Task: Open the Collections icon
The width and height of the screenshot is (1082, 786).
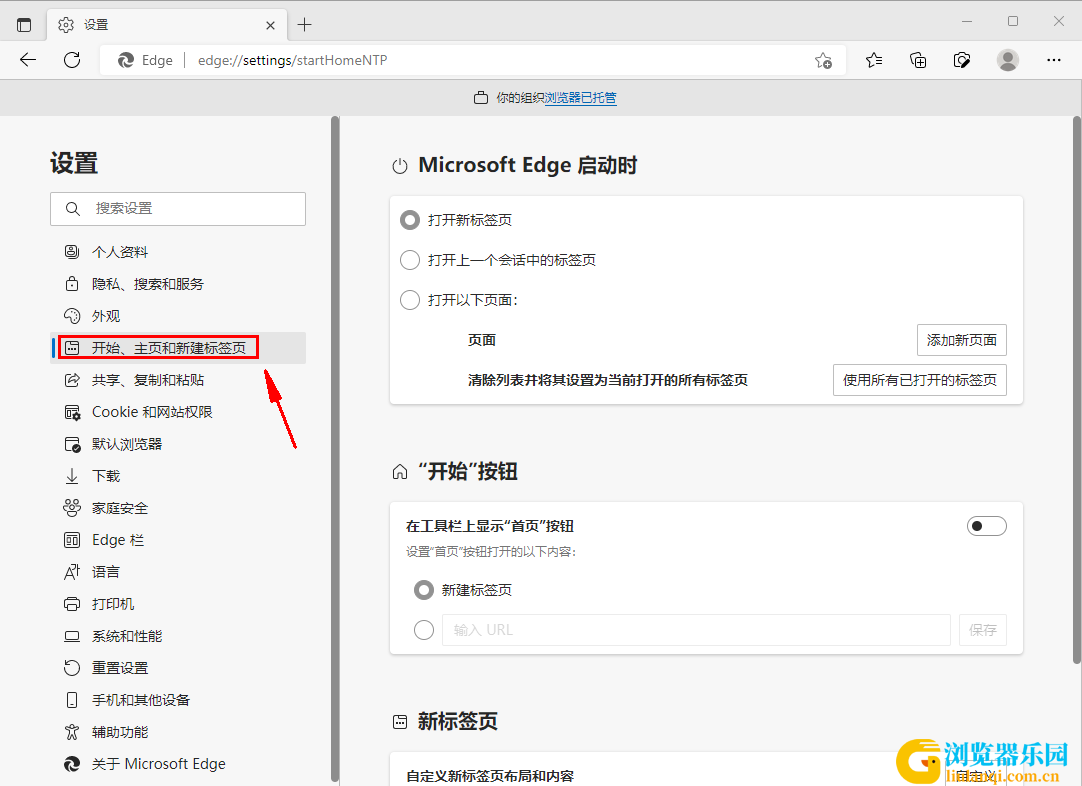Action: point(918,61)
